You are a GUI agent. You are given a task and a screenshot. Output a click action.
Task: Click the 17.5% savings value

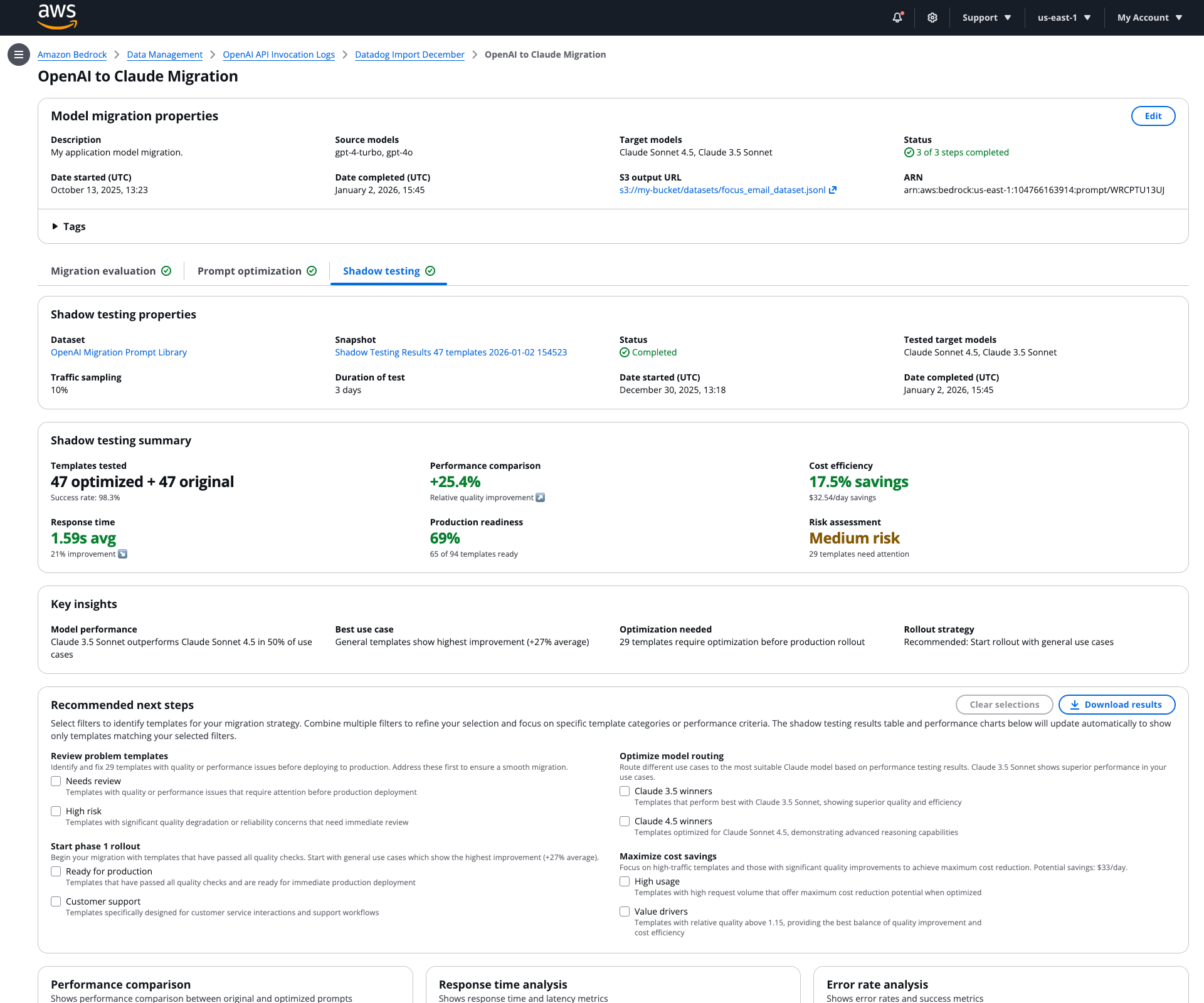(x=858, y=481)
